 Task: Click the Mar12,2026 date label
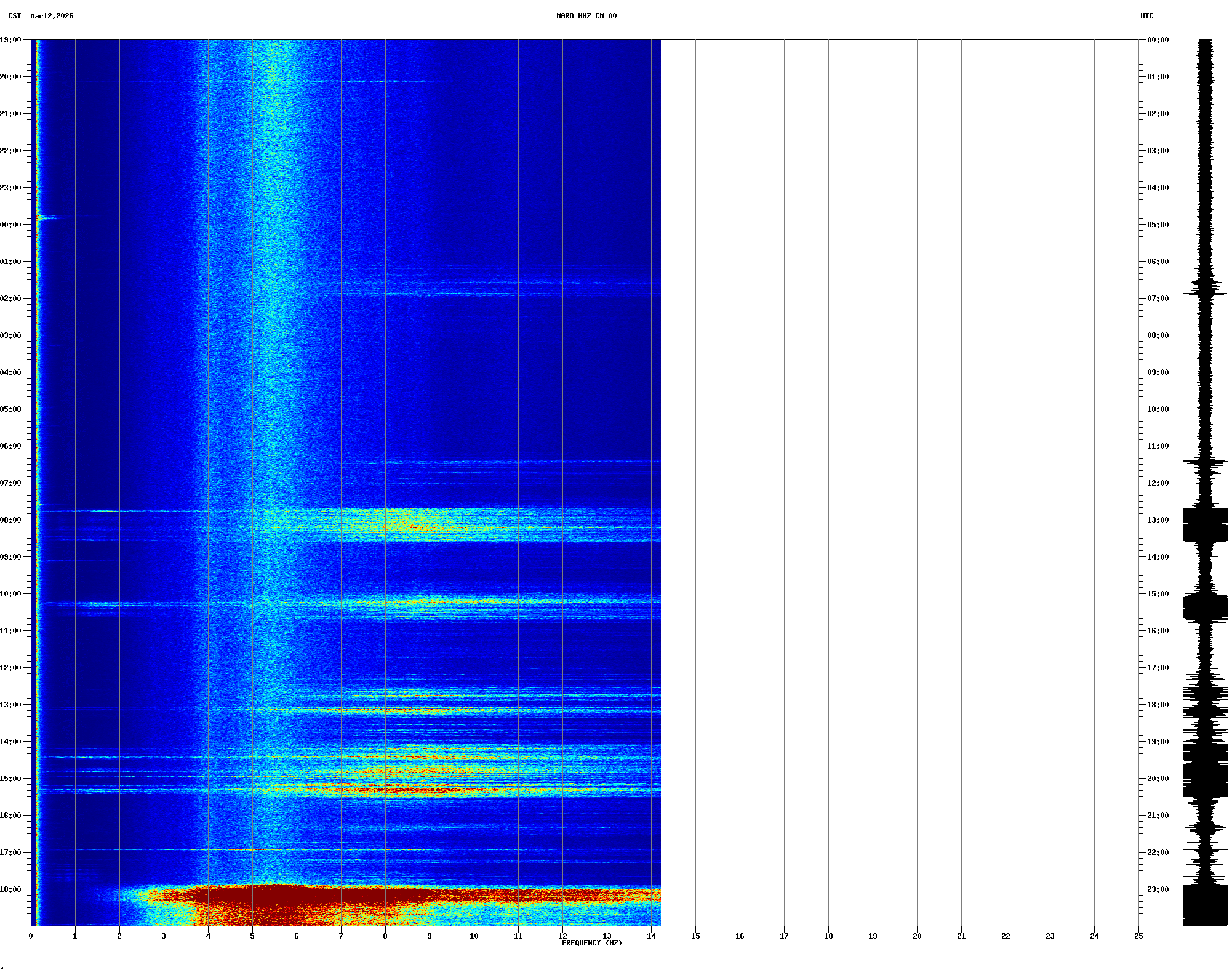[x=52, y=16]
